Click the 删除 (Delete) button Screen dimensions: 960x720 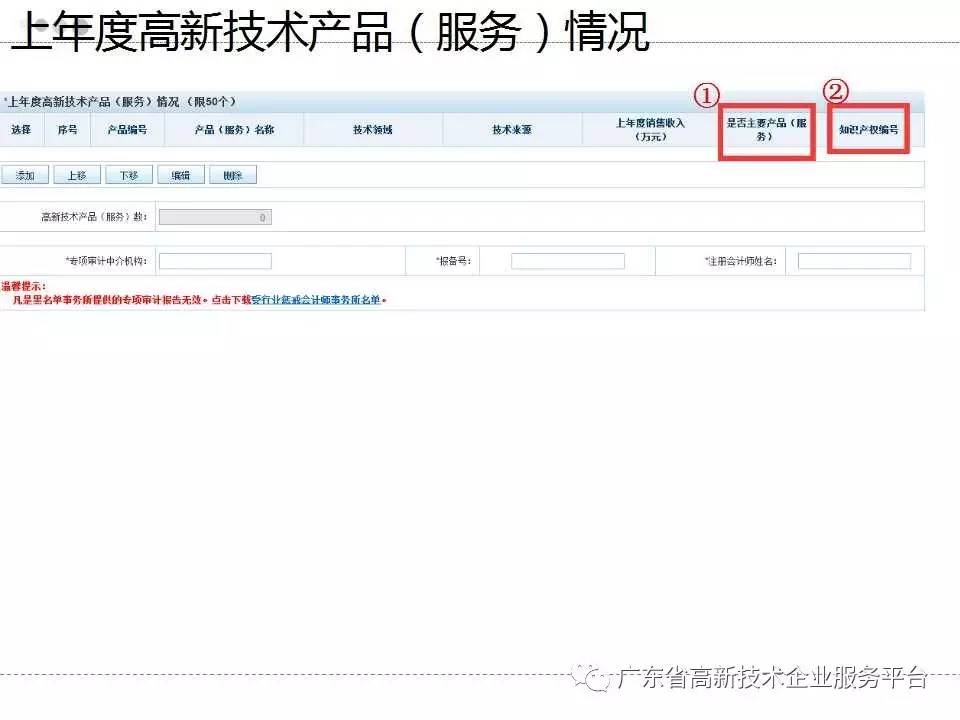pyautogui.click(x=233, y=175)
